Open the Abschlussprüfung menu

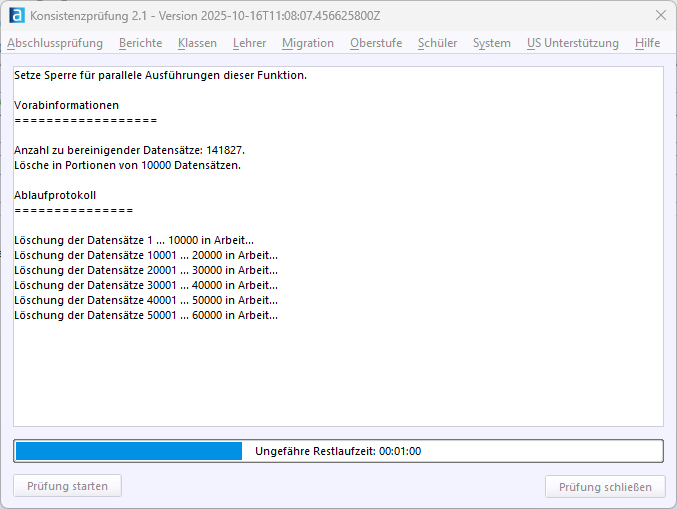tap(54, 43)
